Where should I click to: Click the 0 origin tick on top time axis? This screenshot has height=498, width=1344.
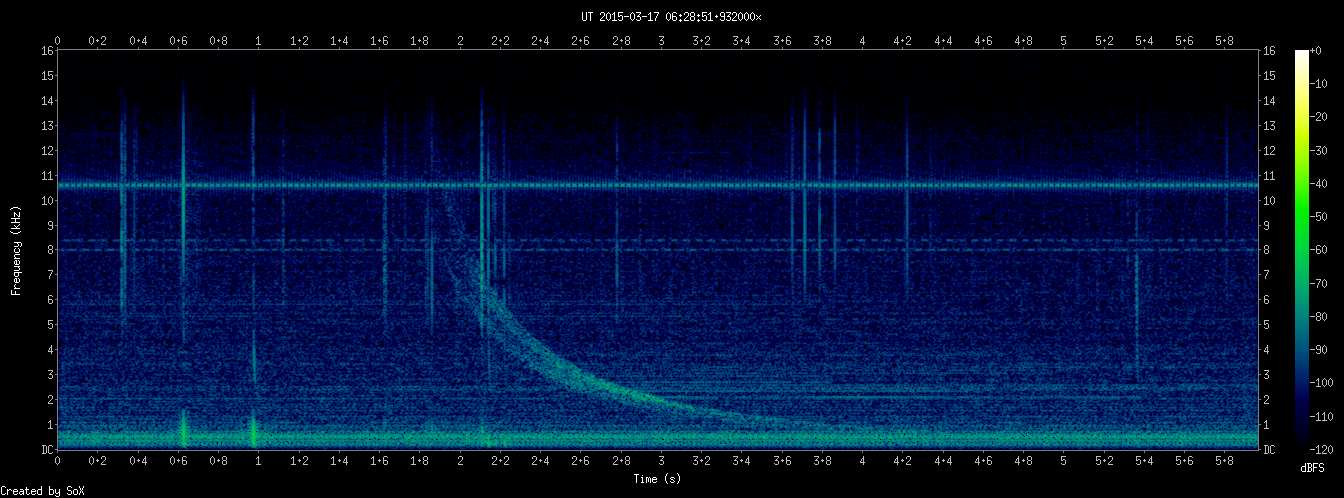tap(58, 41)
